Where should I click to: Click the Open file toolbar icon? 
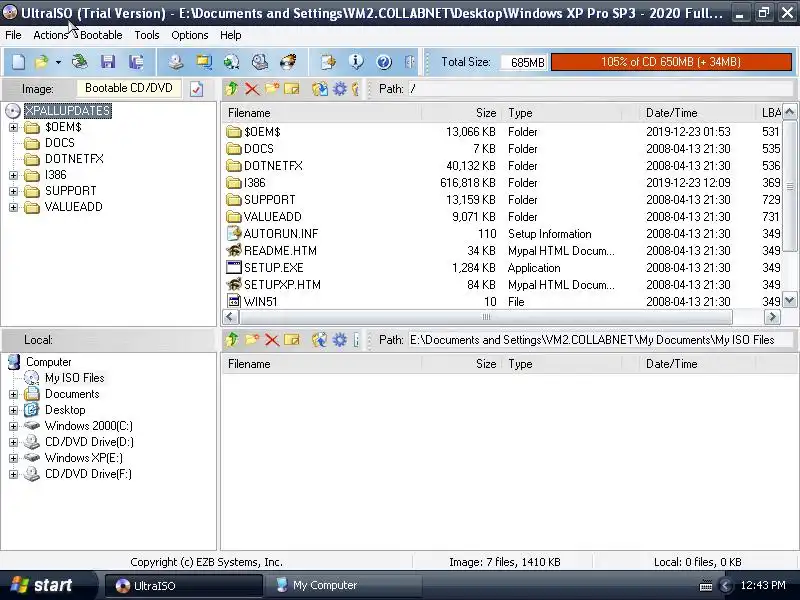[41, 62]
